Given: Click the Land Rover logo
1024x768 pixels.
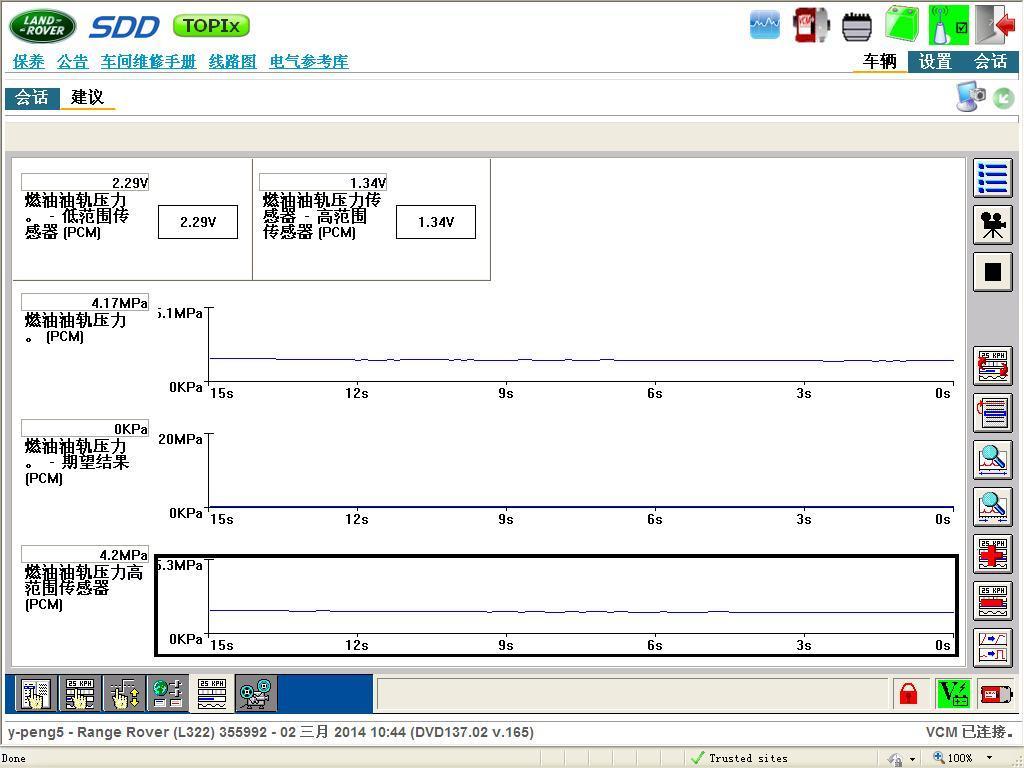Looking at the screenshot, I should pos(42,25).
